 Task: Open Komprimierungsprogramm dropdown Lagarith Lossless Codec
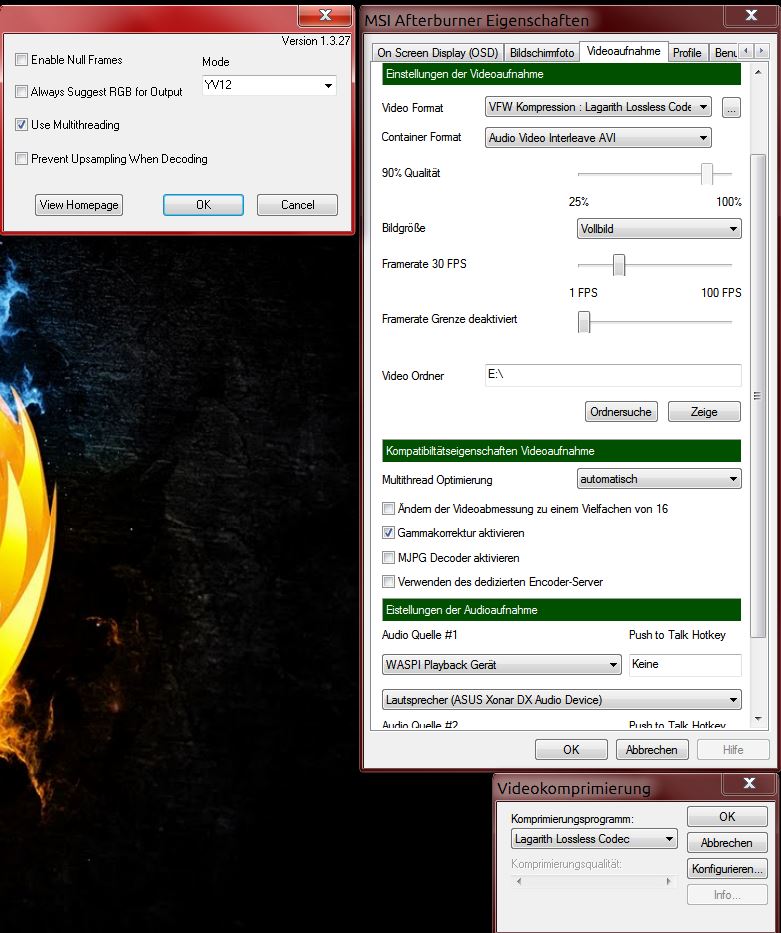click(594, 839)
